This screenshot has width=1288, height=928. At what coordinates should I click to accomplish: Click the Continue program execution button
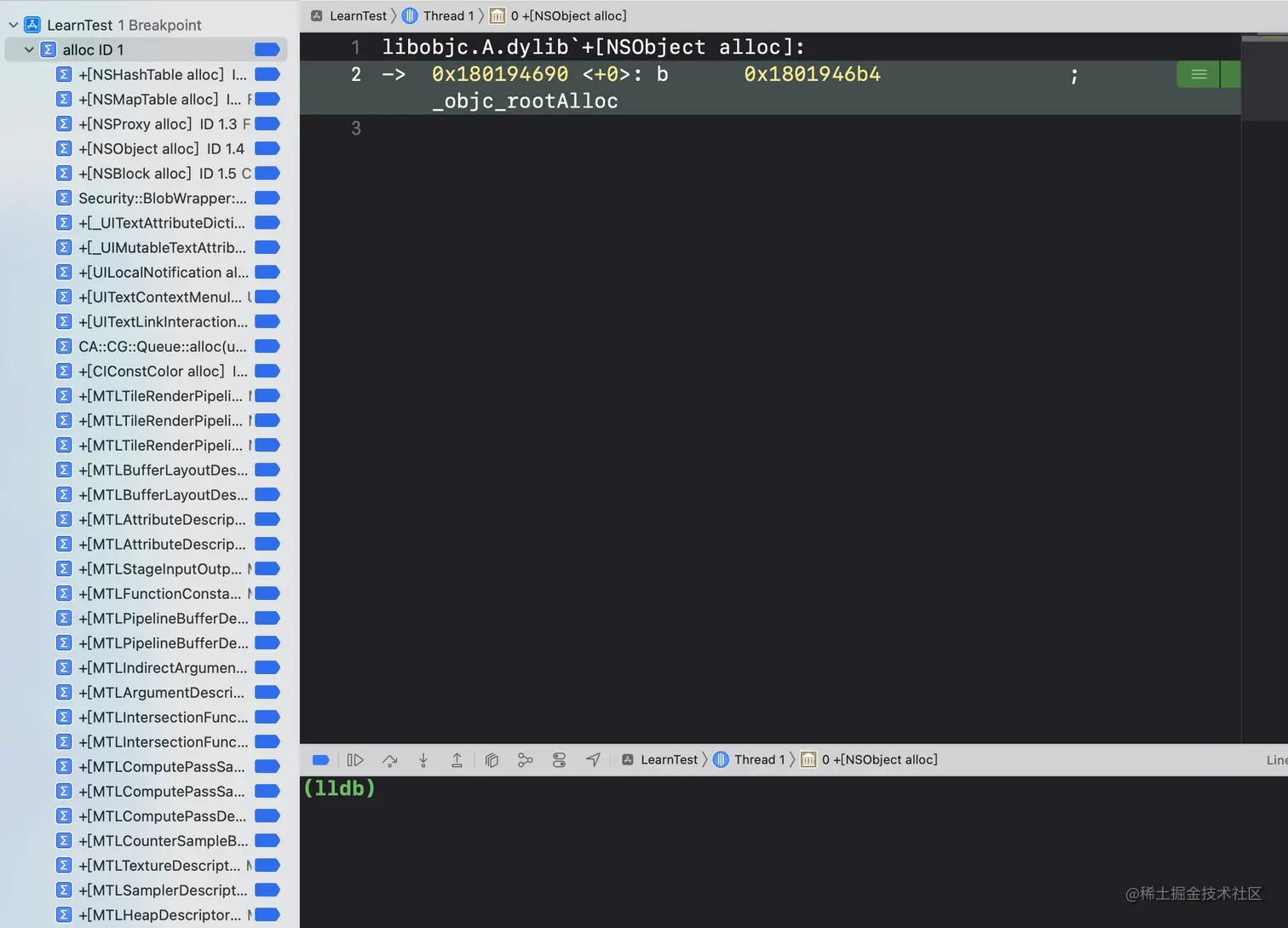(355, 760)
